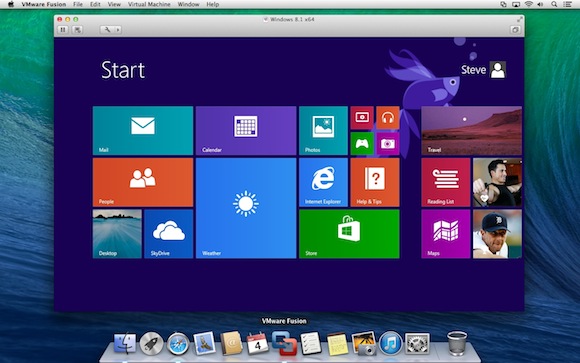580x363 pixels.
Task: Click the AirPlay display icon
Action: click(516, 4)
